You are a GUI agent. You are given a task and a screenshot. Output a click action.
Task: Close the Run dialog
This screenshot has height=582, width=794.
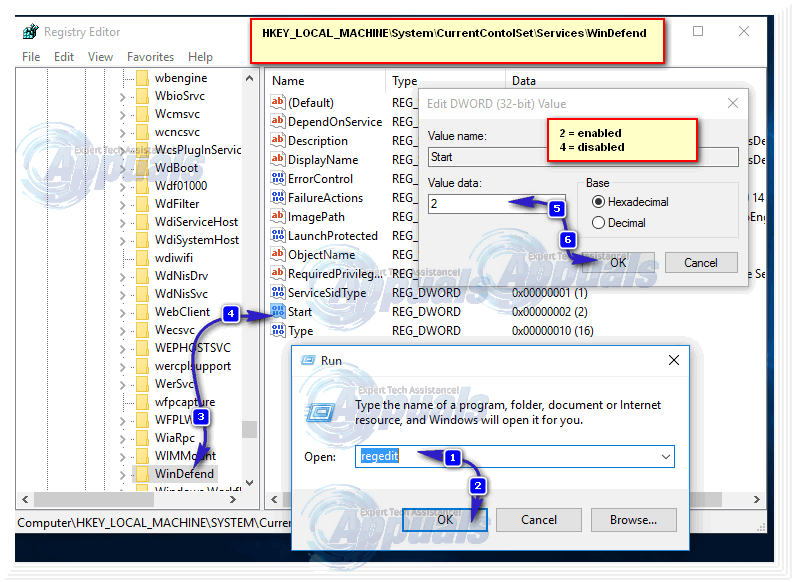673,360
